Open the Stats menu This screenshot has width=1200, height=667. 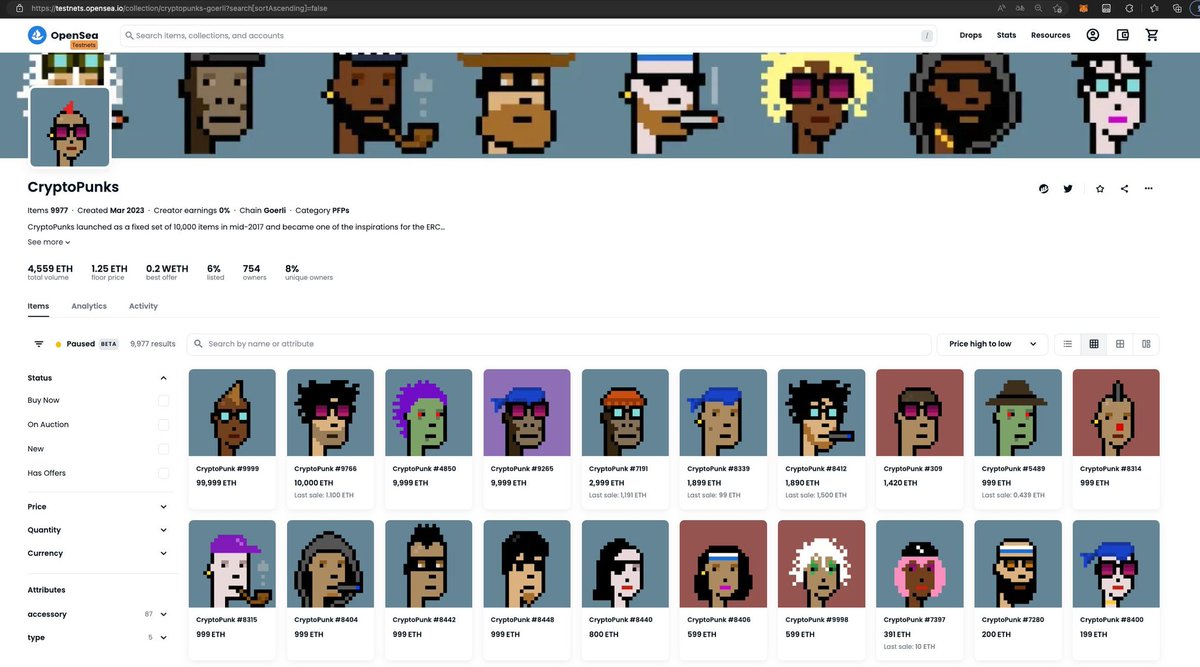click(x=1006, y=35)
